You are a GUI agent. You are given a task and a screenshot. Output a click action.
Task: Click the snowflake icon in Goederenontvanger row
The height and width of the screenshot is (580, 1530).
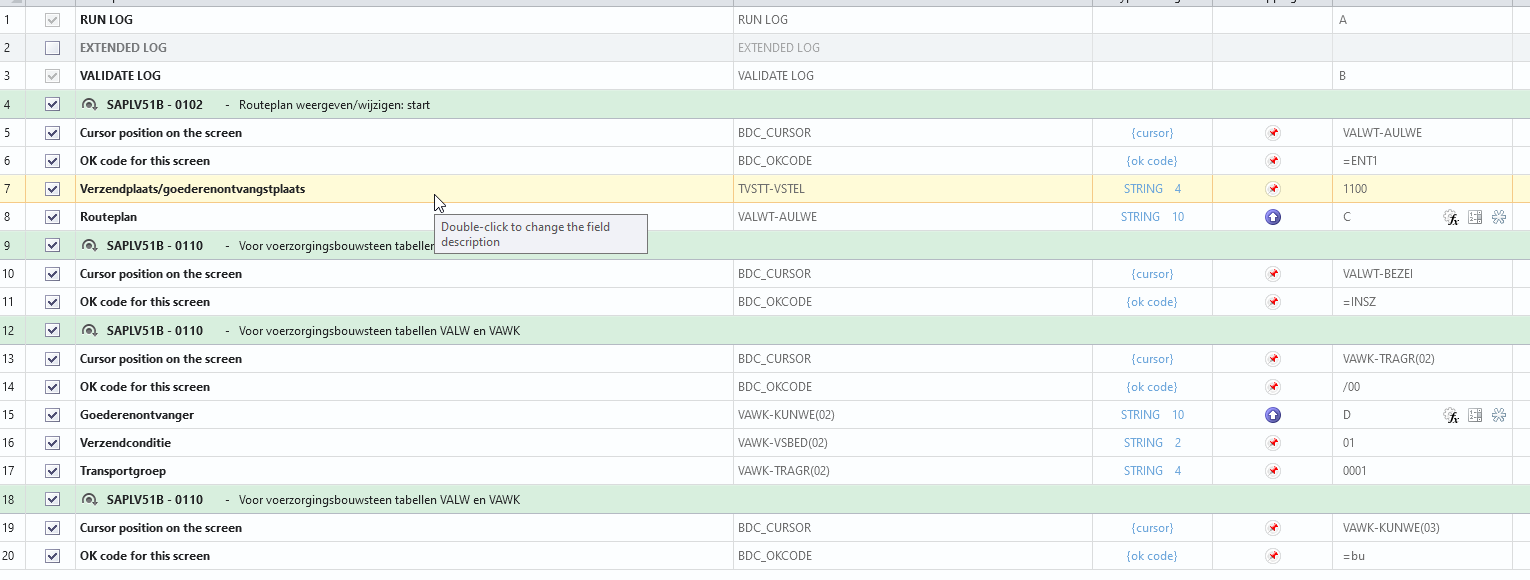(x=1499, y=415)
